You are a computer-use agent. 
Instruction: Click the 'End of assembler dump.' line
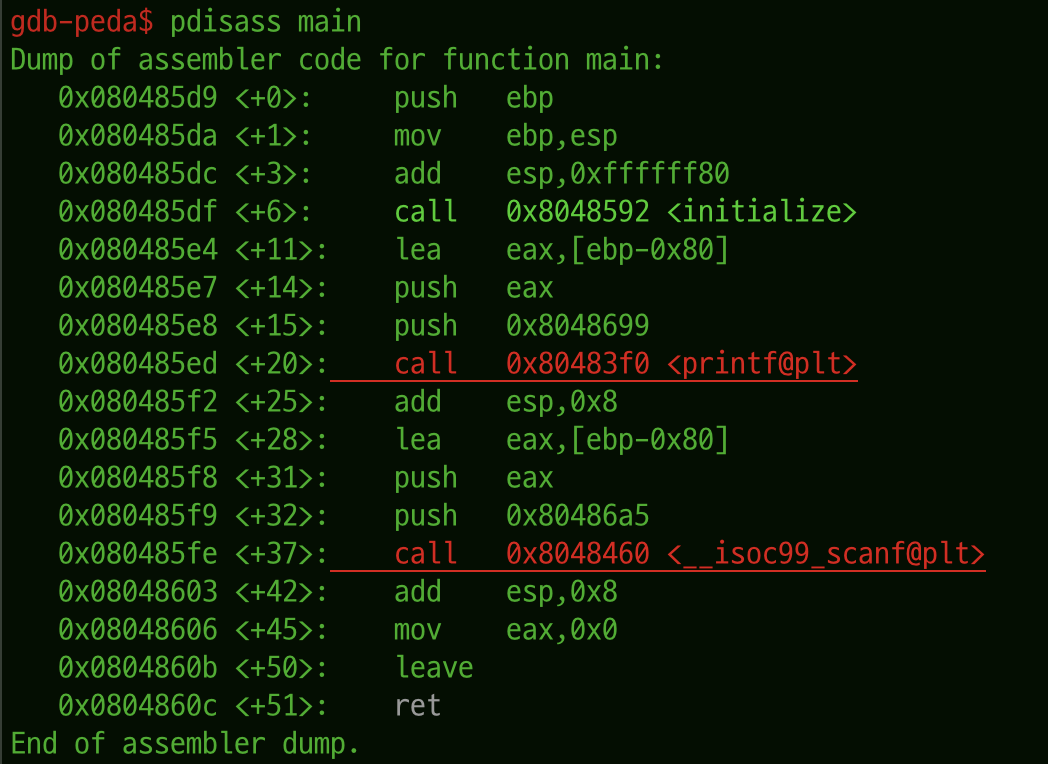tap(185, 744)
